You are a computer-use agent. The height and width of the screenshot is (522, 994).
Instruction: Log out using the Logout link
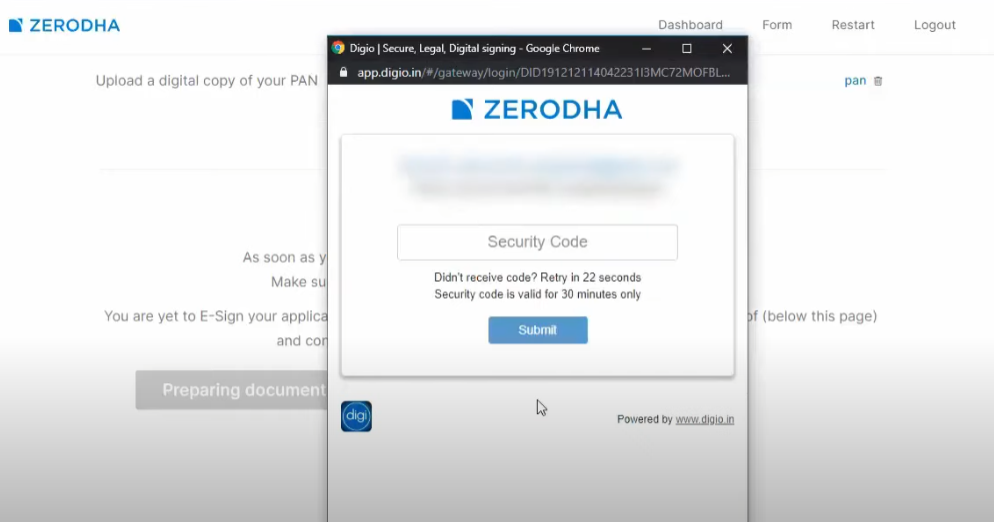pyautogui.click(x=935, y=25)
